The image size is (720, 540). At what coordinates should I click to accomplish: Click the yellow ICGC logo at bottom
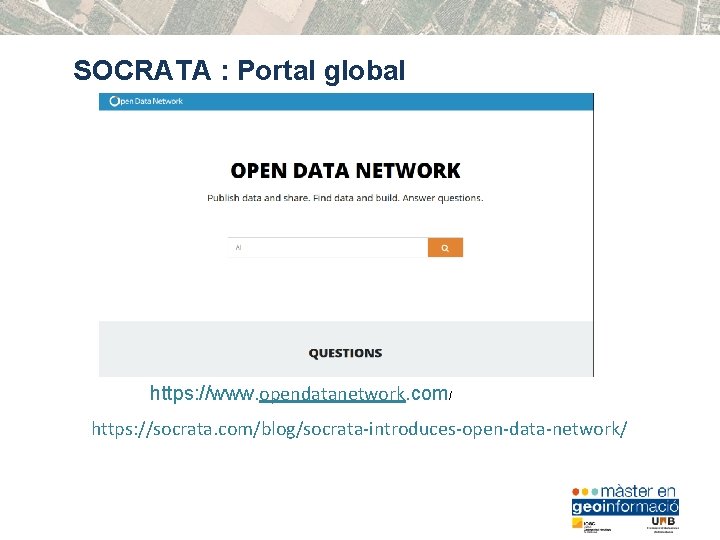coord(591,525)
